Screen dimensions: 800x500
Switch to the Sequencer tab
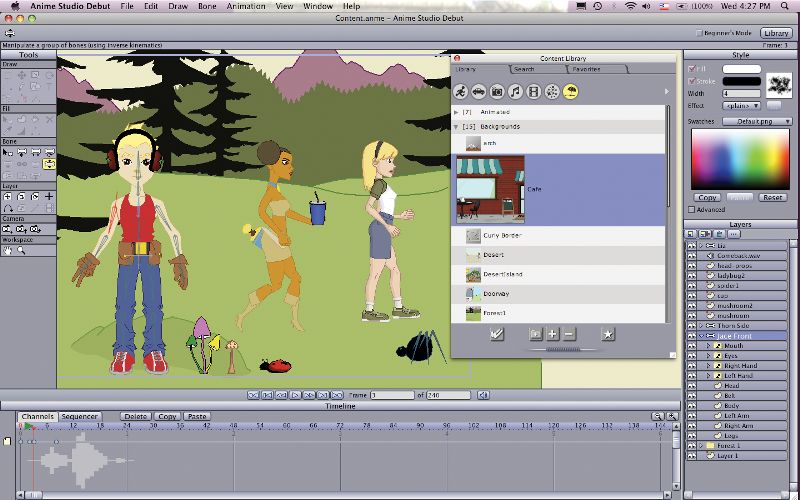[79, 416]
